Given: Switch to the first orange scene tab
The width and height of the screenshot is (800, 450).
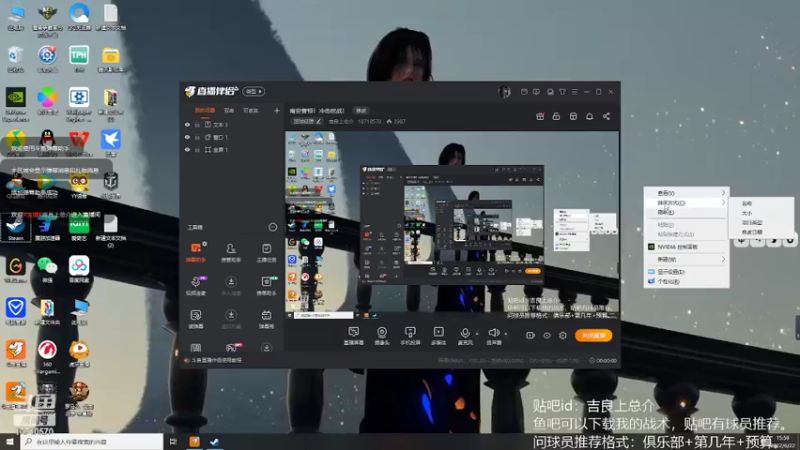Looking at the screenshot, I should click(205, 110).
